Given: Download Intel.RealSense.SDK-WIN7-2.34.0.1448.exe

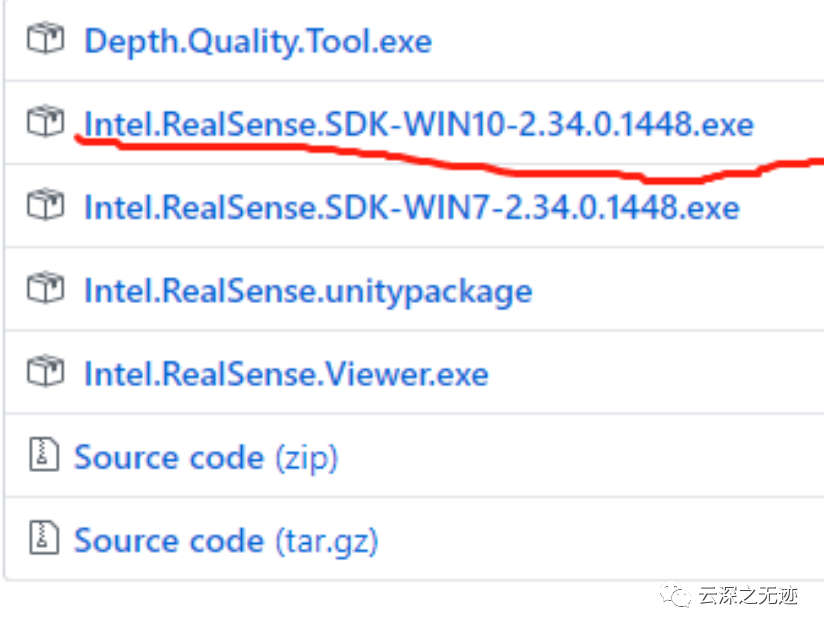Looking at the screenshot, I should coord(411,208).
